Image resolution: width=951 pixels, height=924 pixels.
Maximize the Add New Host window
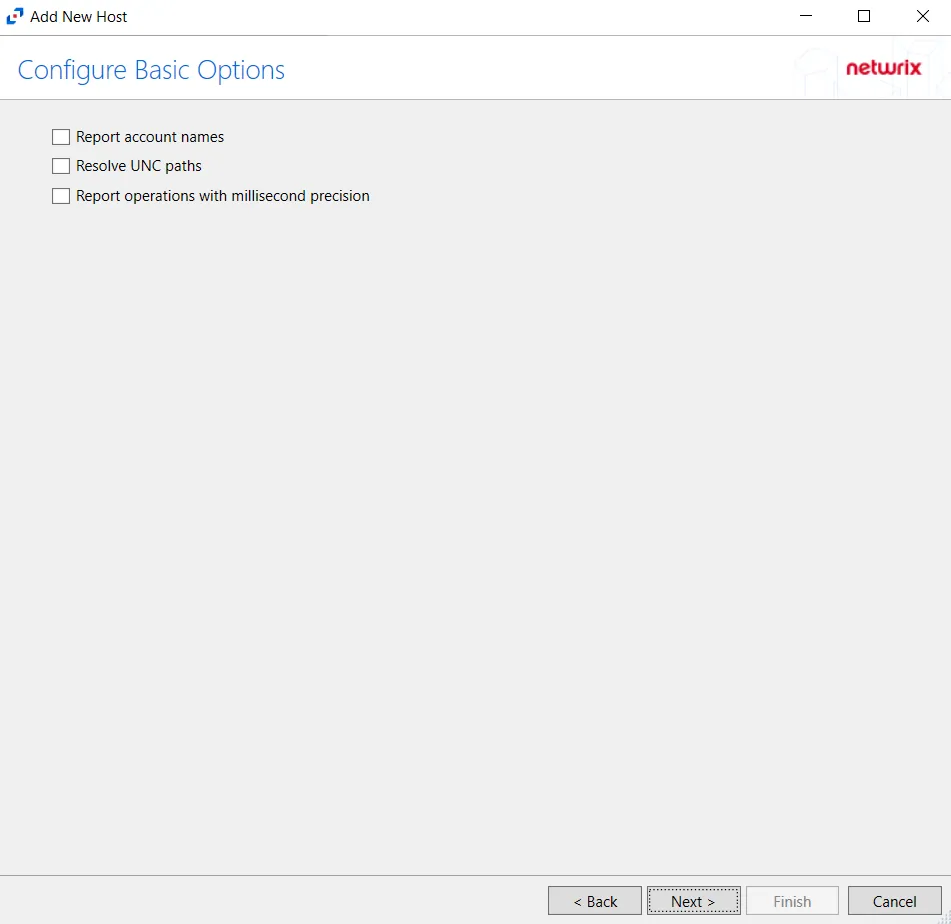click(x=864, y=16)
